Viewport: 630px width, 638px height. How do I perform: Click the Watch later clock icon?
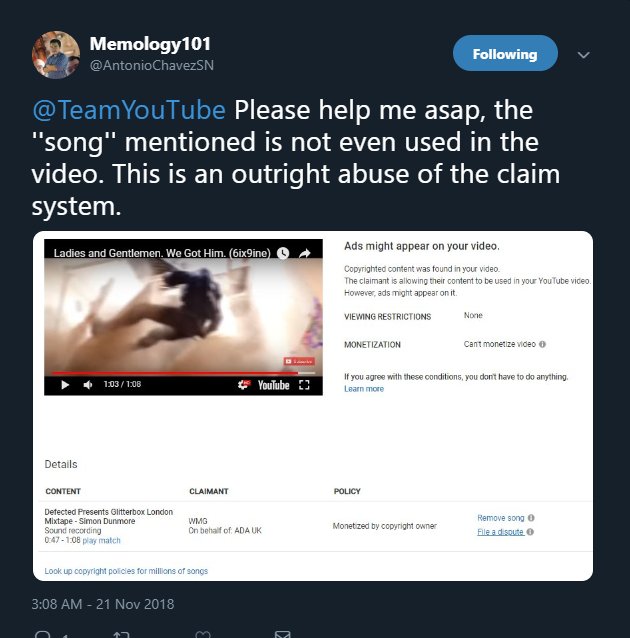[x=283, y=253]
